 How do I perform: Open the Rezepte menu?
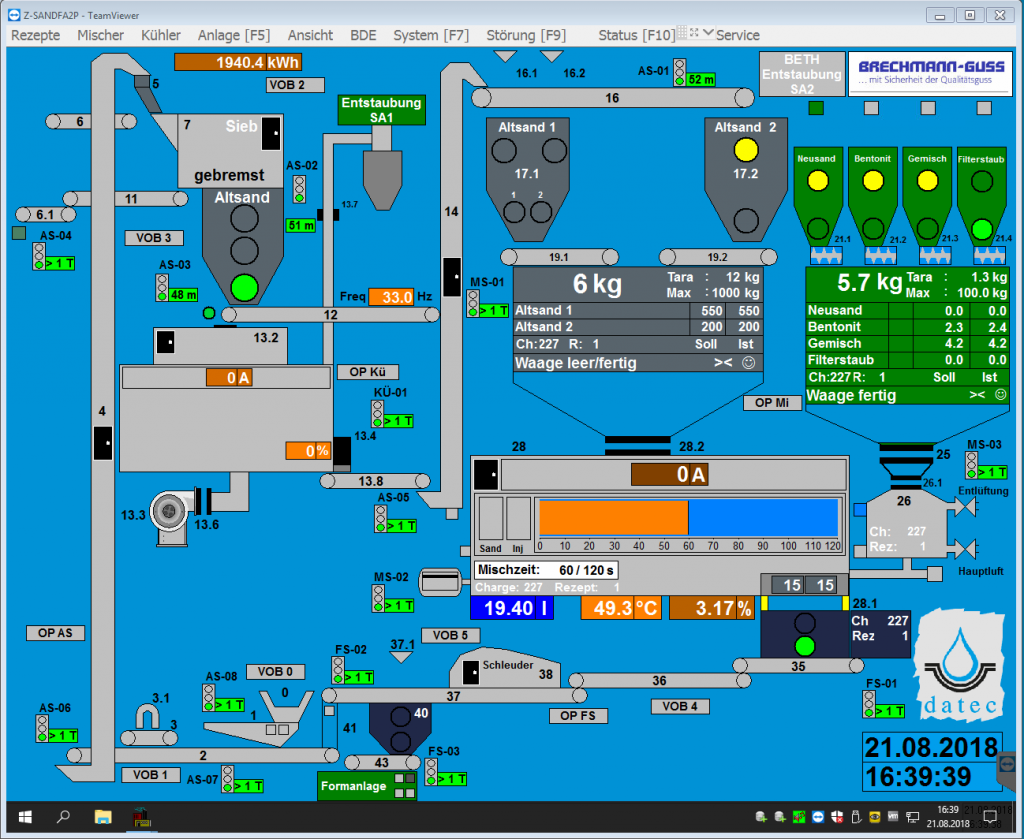[x=35, y=35]
